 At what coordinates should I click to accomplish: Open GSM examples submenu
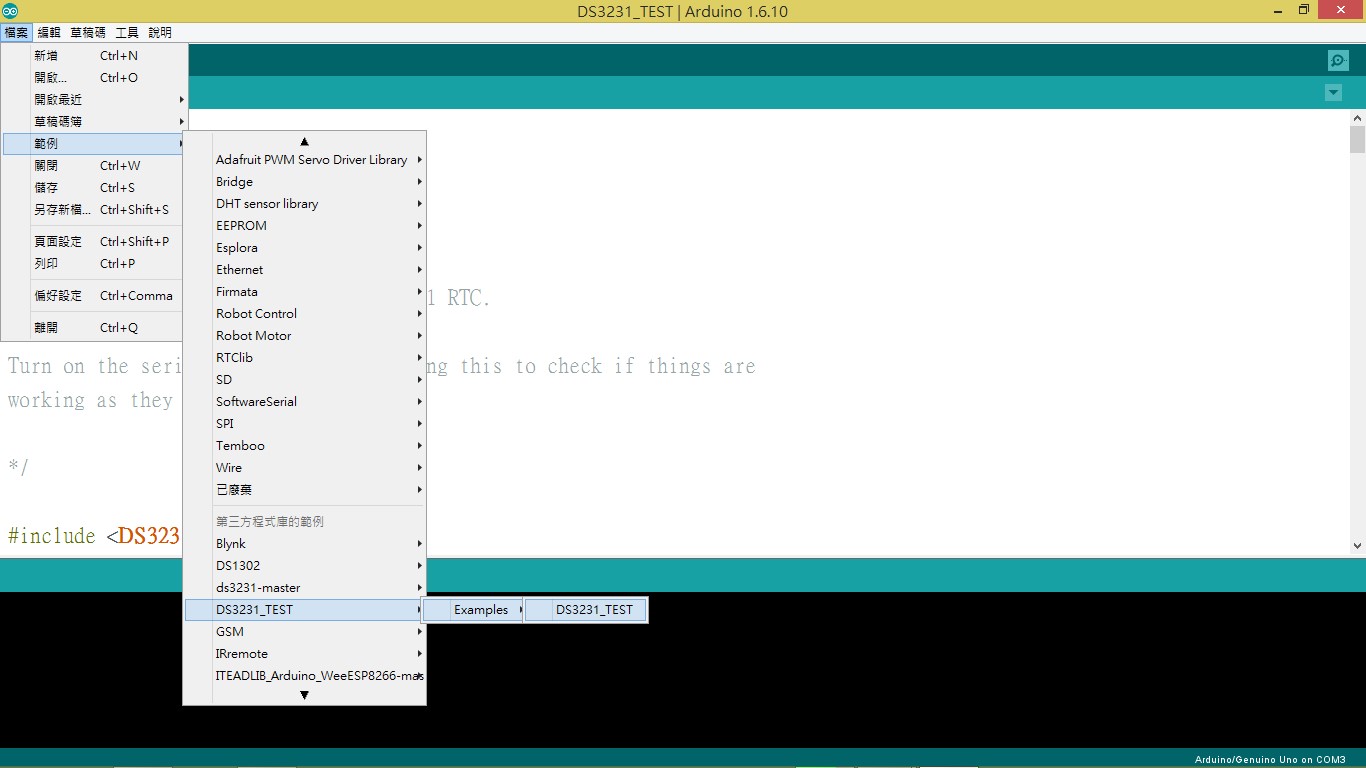coord(305,632)
